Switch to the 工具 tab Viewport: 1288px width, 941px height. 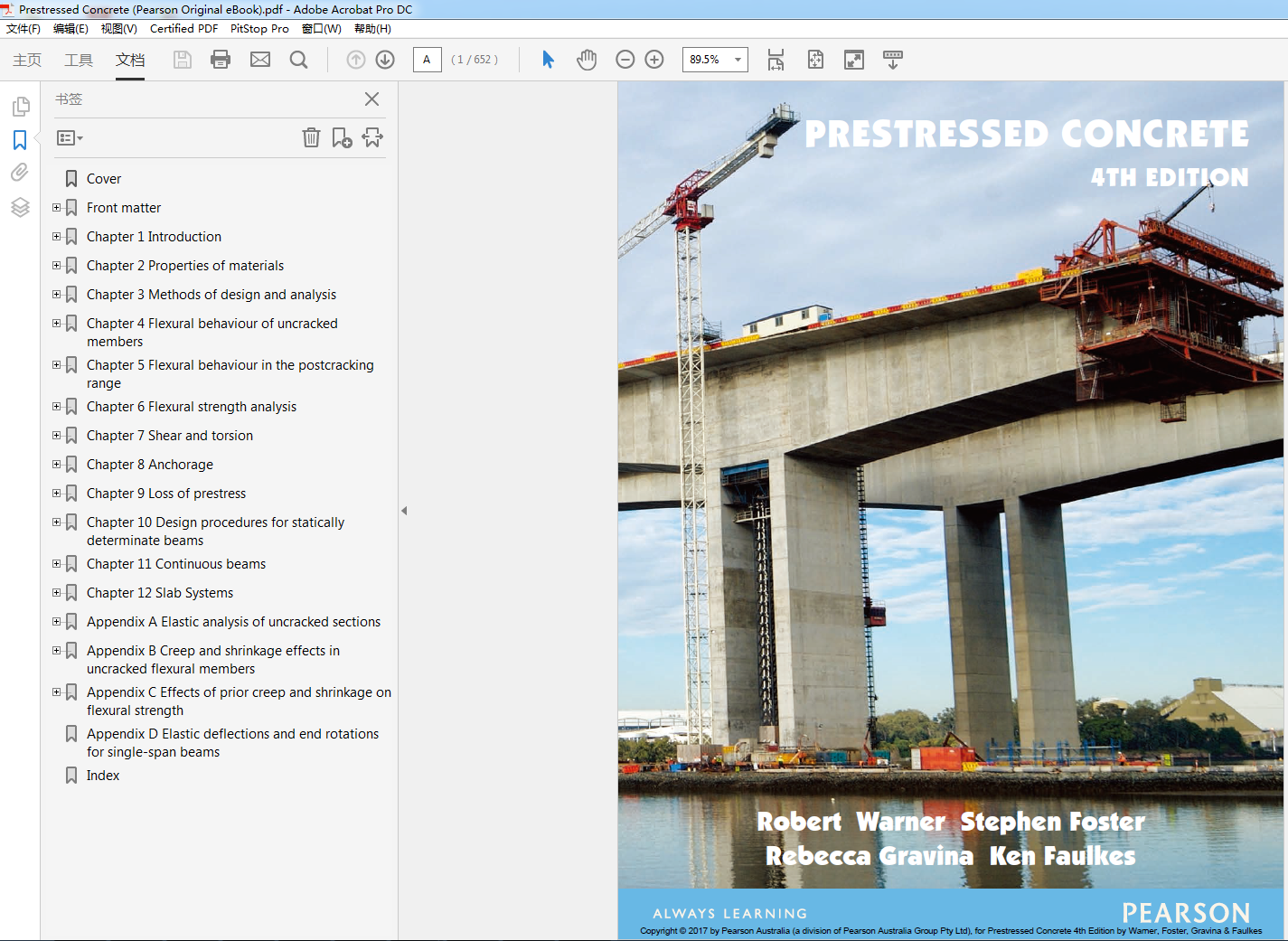79,60
